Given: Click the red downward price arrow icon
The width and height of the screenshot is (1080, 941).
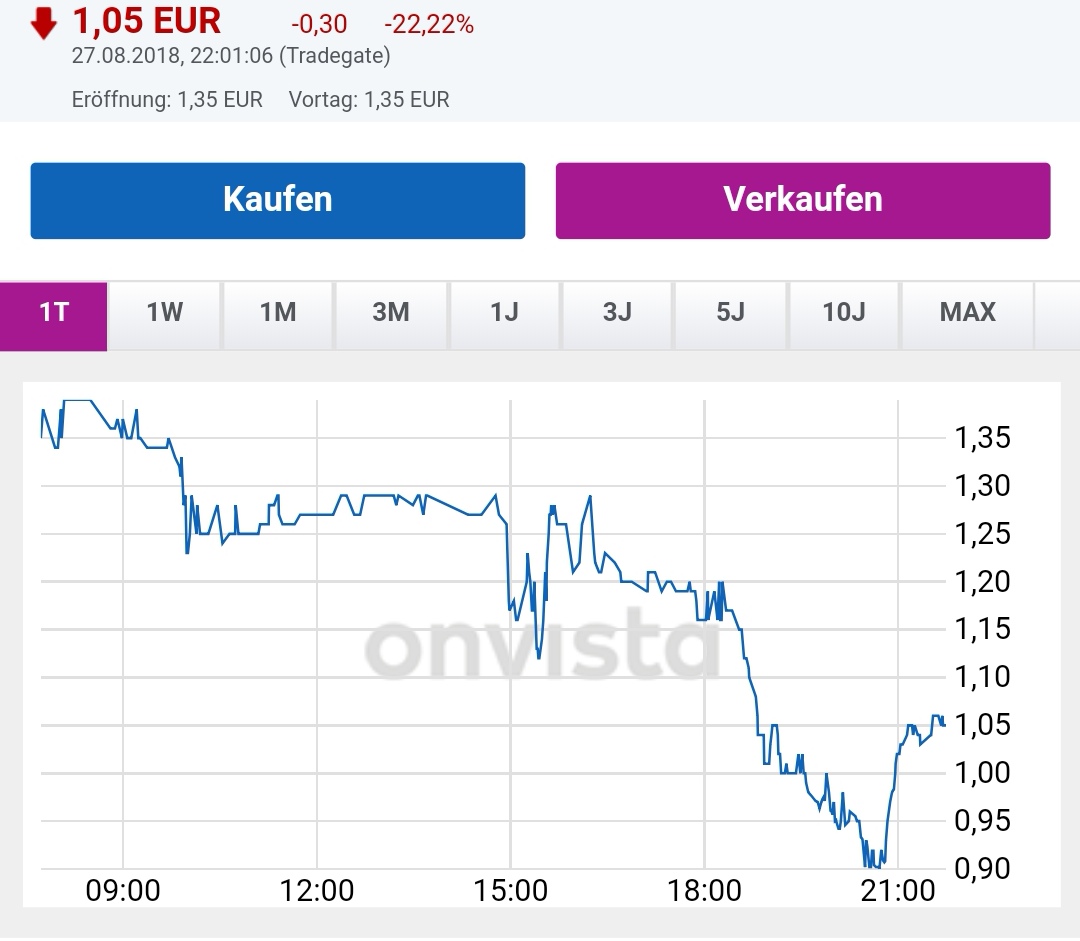Looking at the screenshot, I should (42, 20).
